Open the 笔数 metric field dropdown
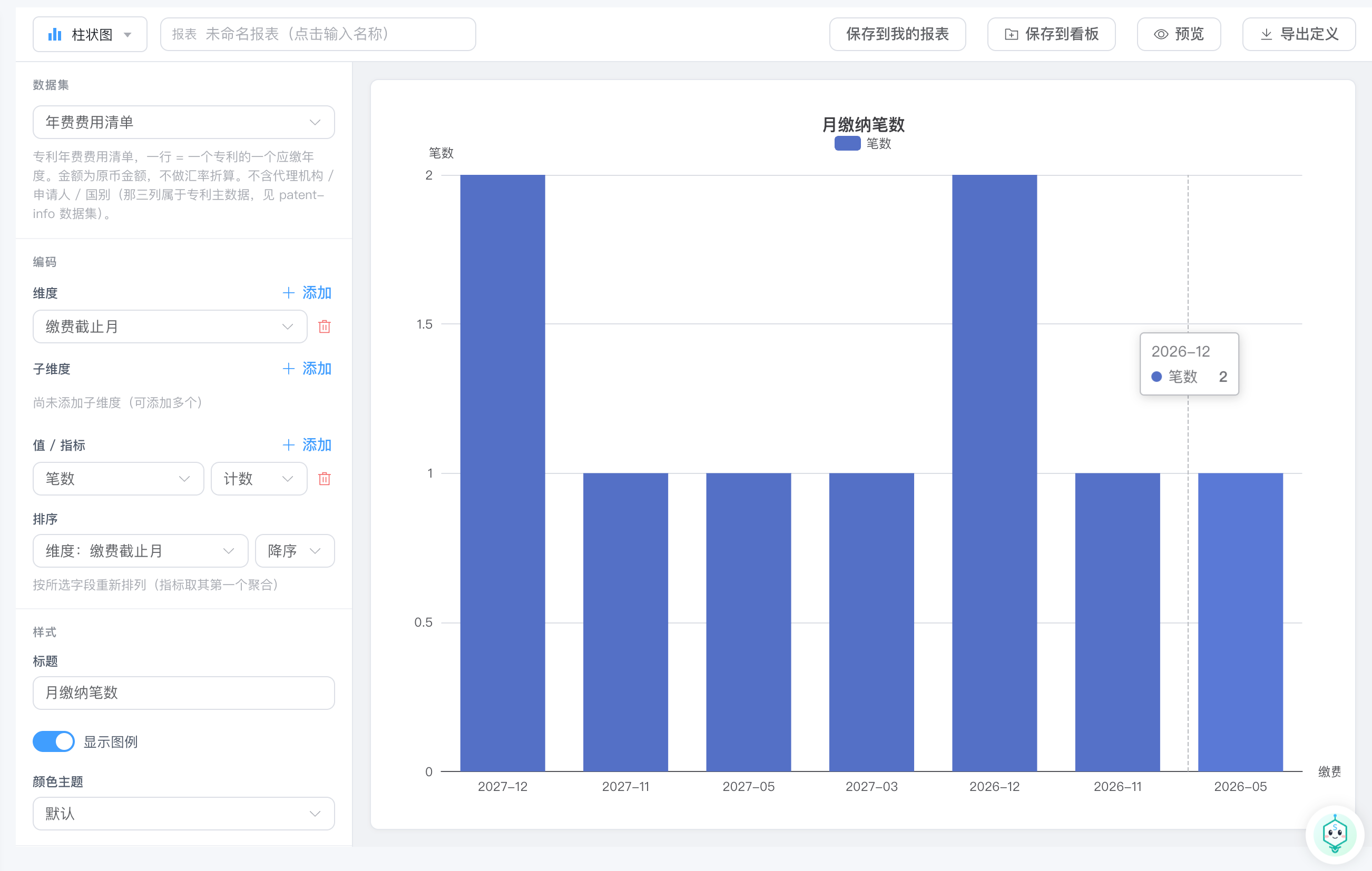 [118, 478]
